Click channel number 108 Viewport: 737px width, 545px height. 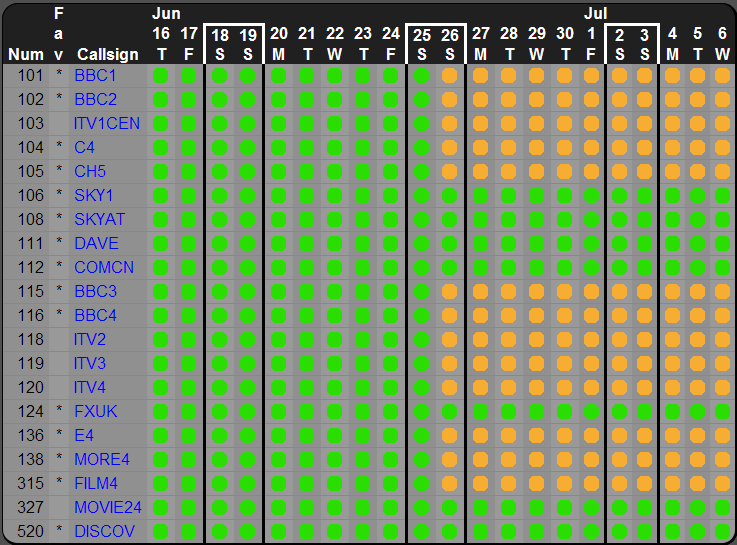(31, 219)
